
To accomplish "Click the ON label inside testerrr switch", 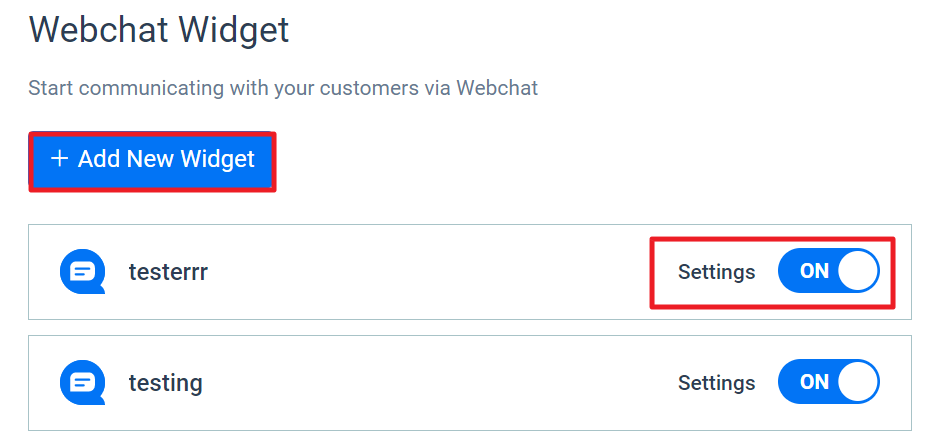I will [814, 271].
